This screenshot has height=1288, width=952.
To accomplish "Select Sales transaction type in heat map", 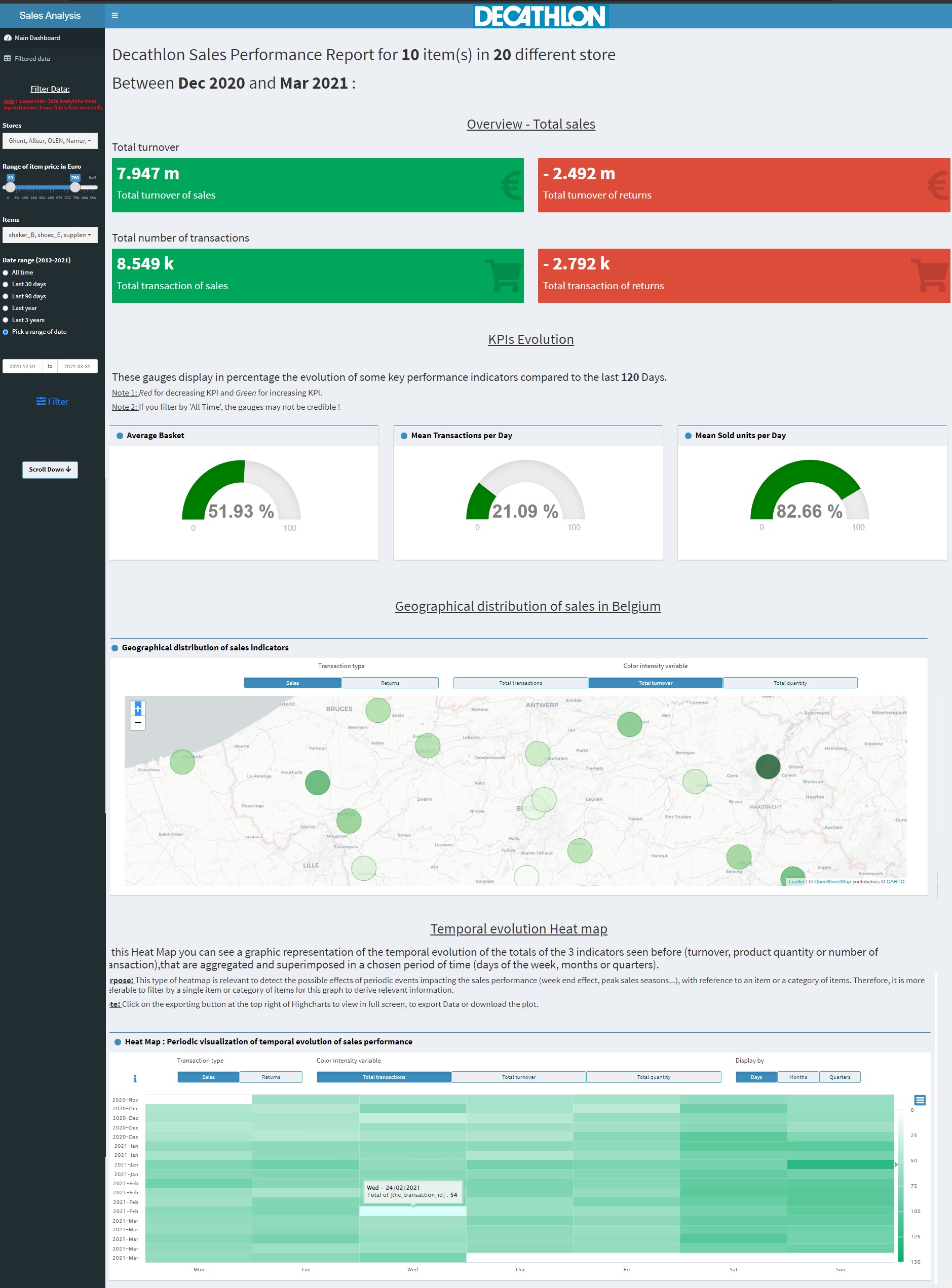I will coord(208,1077).
